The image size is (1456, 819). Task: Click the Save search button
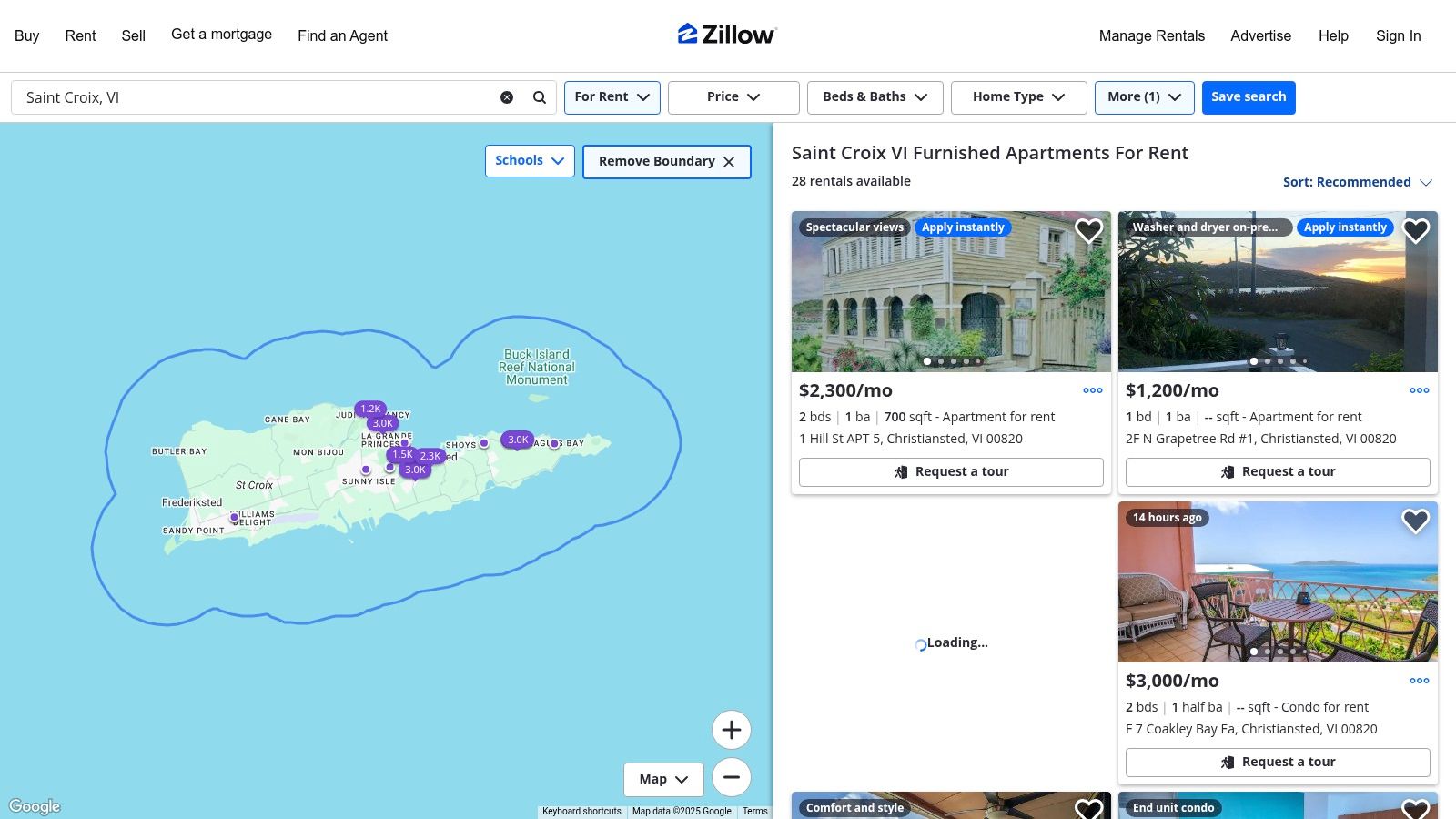tap(1249, 97)
